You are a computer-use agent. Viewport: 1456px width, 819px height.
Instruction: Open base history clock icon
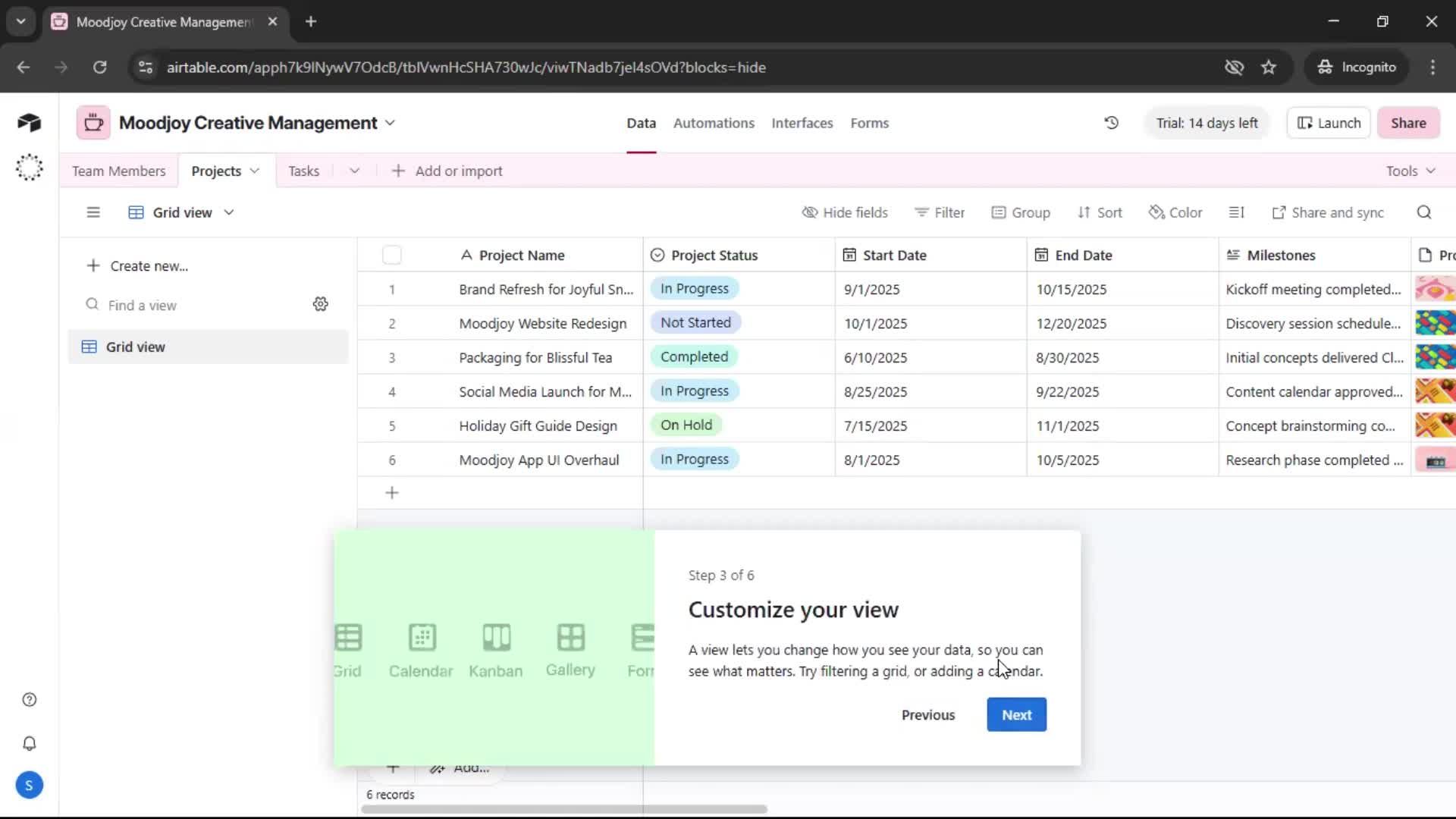tap(1112, 123)
